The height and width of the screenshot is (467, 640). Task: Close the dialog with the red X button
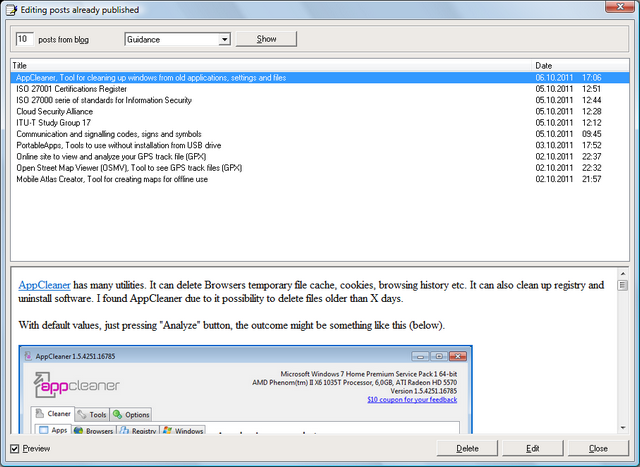620,7
